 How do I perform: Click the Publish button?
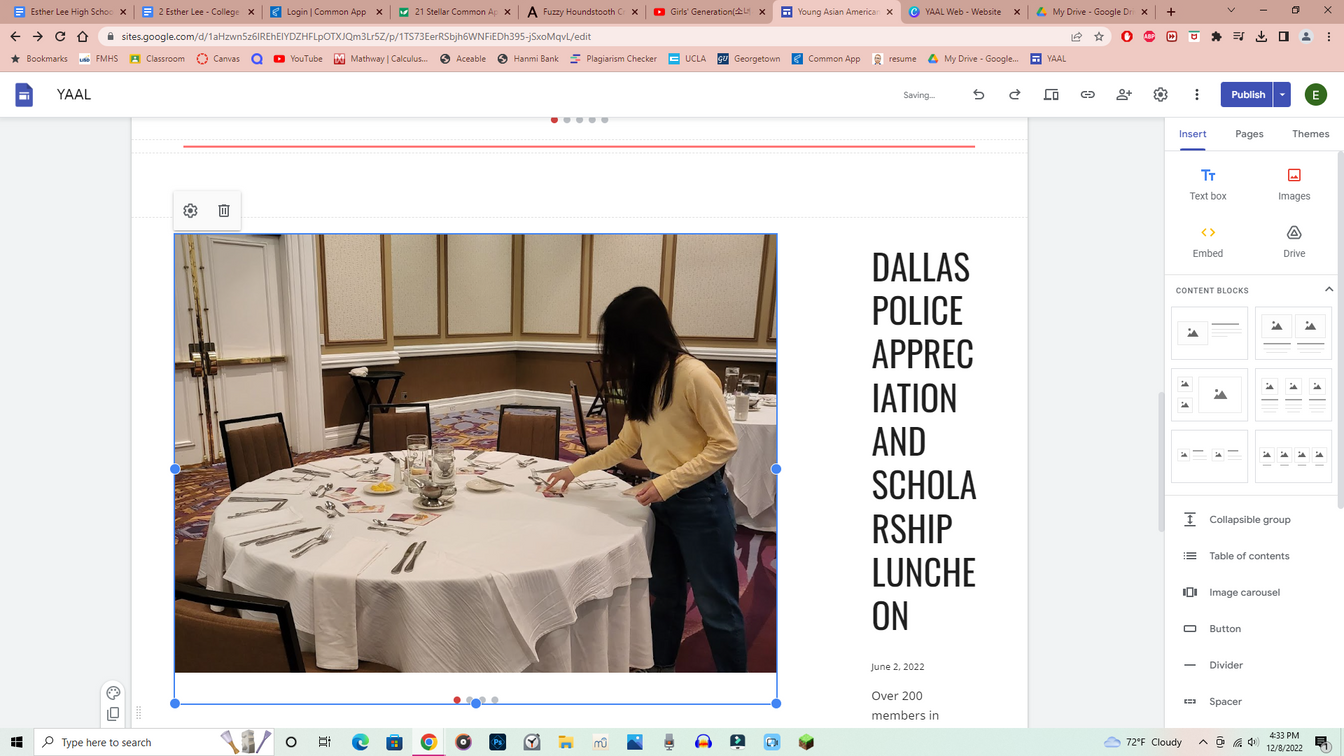pyautogui.click(x=1247, y=95)
